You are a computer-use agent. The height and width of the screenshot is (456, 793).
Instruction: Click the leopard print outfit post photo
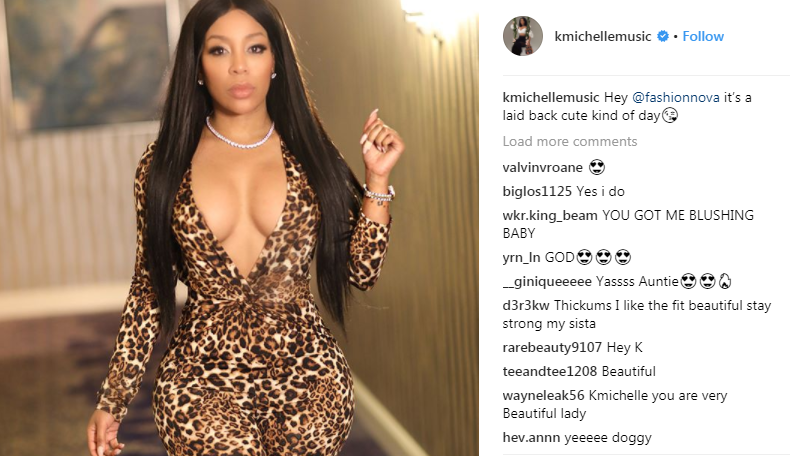click(x=239, y=228)
